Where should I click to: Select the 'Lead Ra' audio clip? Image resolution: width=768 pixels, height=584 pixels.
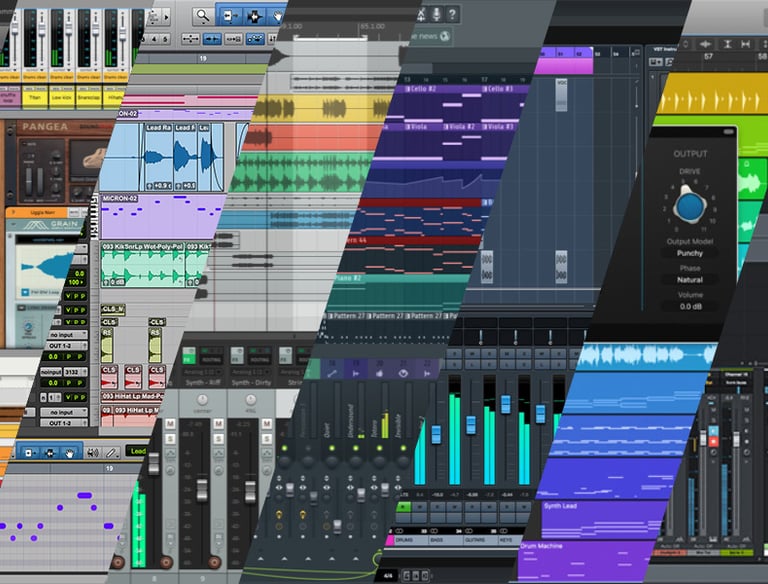[x=158, y=157]
